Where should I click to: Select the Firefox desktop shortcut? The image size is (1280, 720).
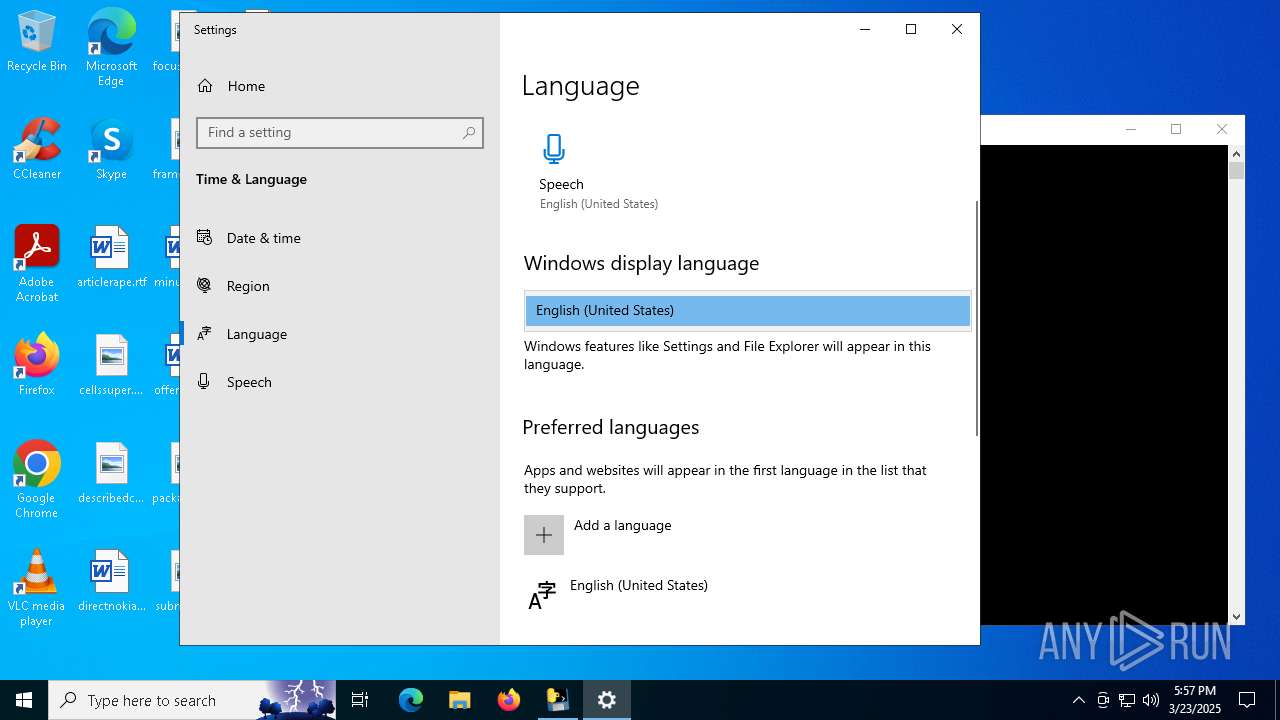coord(37,365)
